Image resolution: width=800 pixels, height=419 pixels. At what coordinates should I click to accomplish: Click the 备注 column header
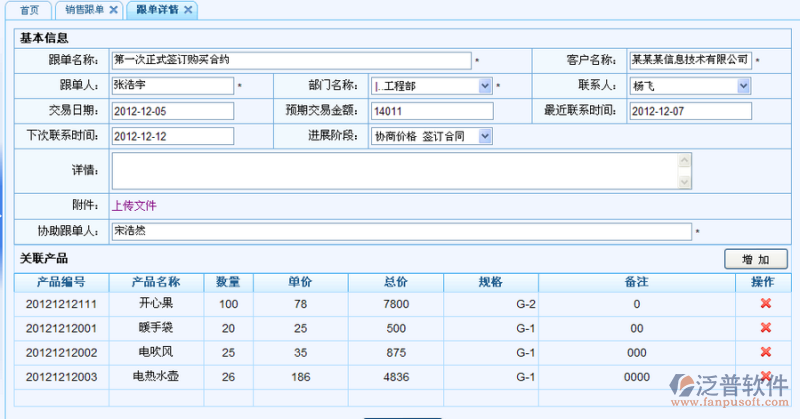click(x=637, y=282)
